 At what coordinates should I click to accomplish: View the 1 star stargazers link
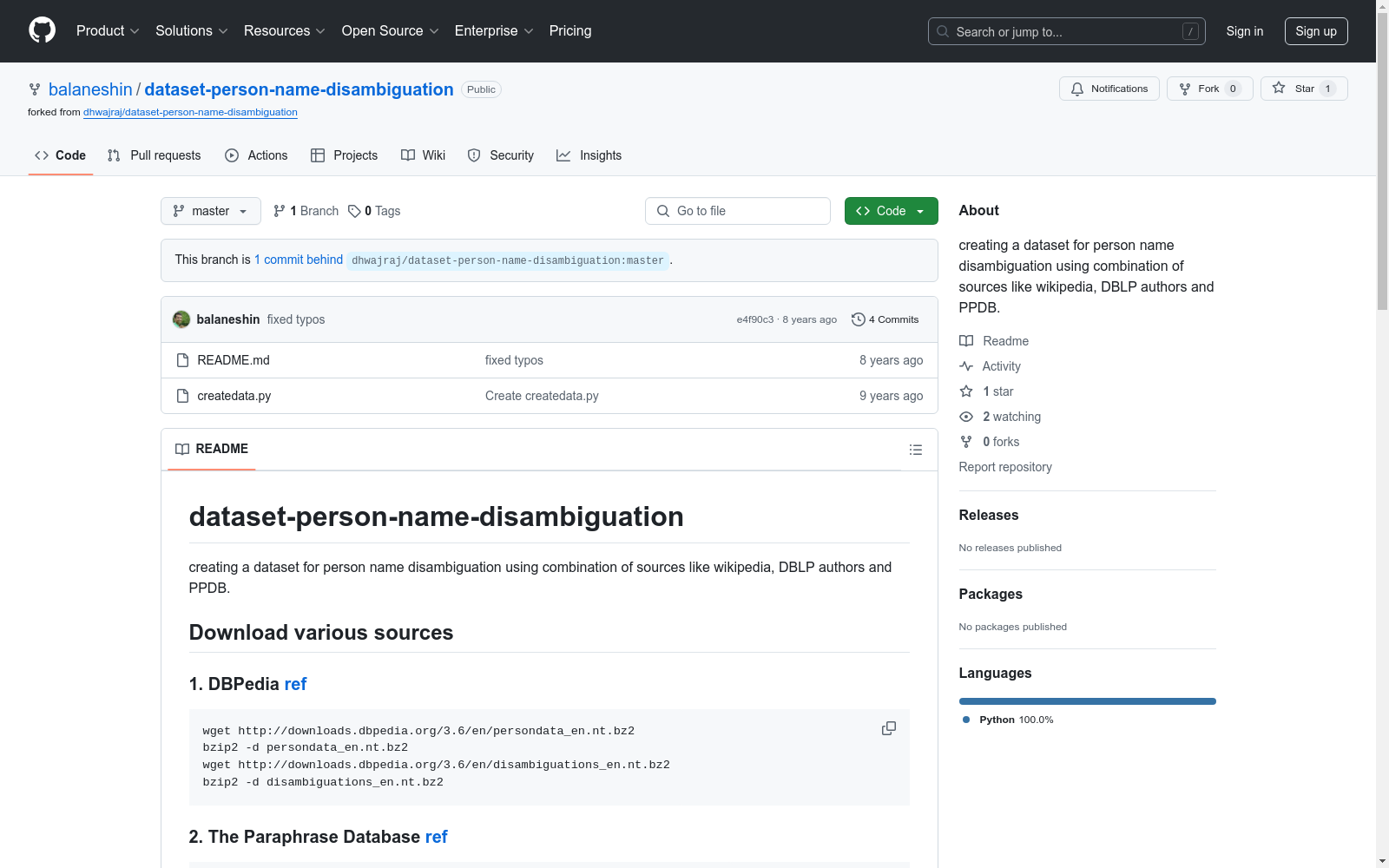(986, 391)
